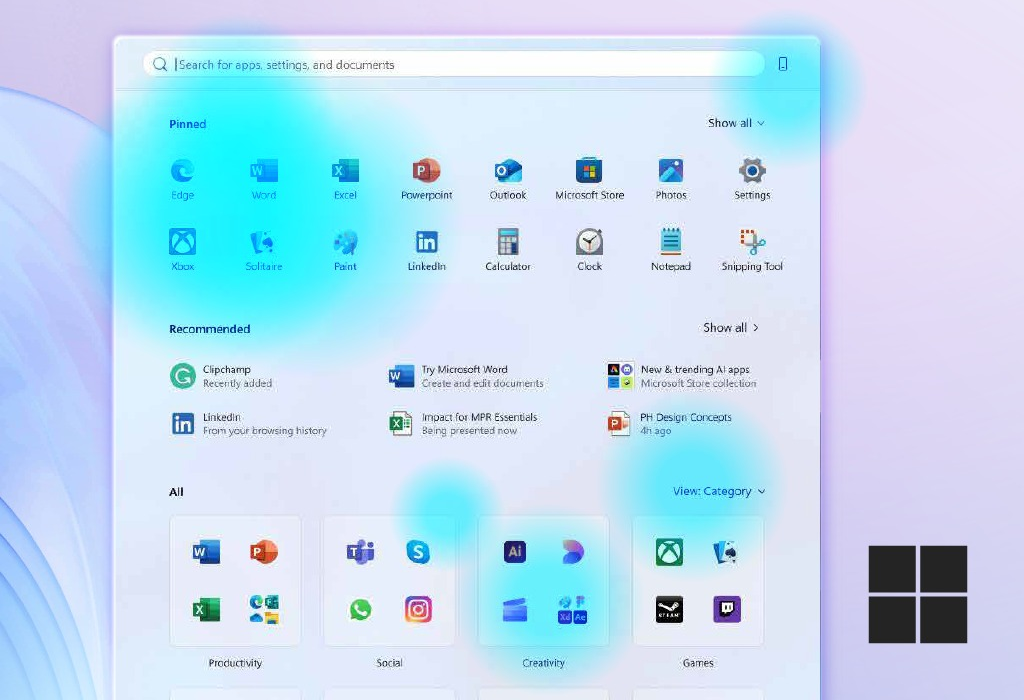Launch the Snipping Tool
Image resolution: width=1024 pixels, height=700 pixels.
751,242
